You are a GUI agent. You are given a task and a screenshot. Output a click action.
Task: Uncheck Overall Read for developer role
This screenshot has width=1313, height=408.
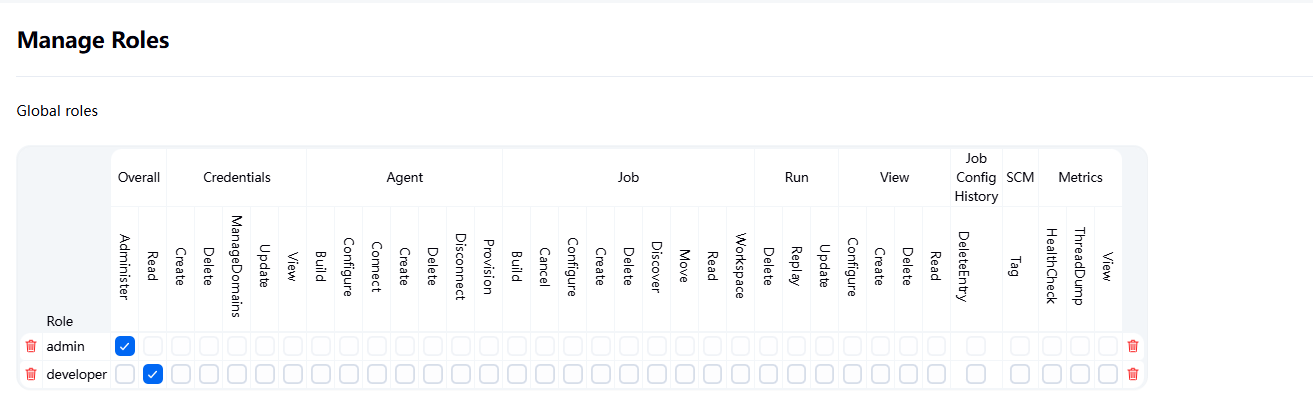[153, 374]
